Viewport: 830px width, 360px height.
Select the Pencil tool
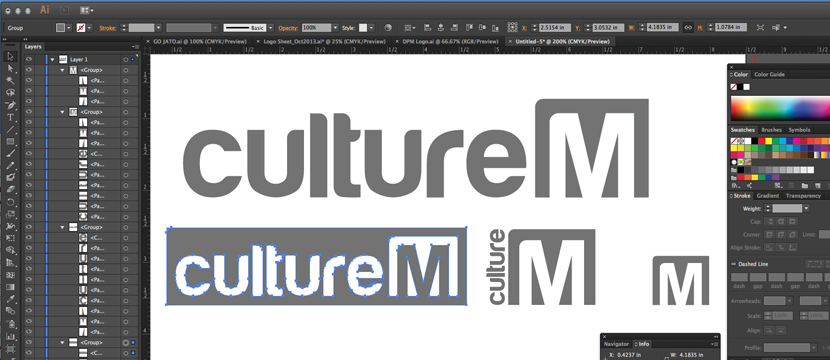11,166
